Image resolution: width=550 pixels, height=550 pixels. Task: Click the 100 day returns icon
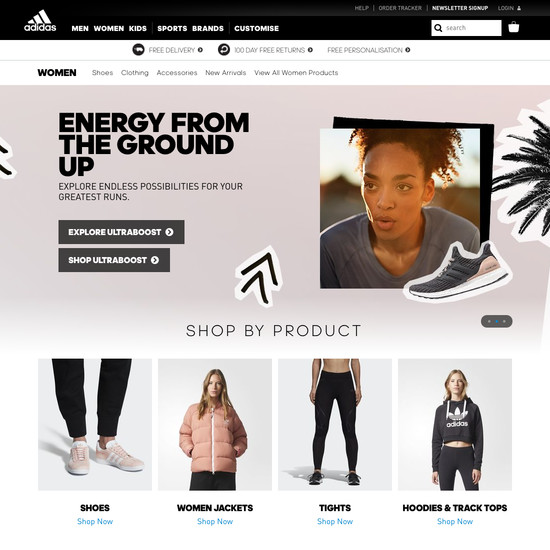pos(224,50)
